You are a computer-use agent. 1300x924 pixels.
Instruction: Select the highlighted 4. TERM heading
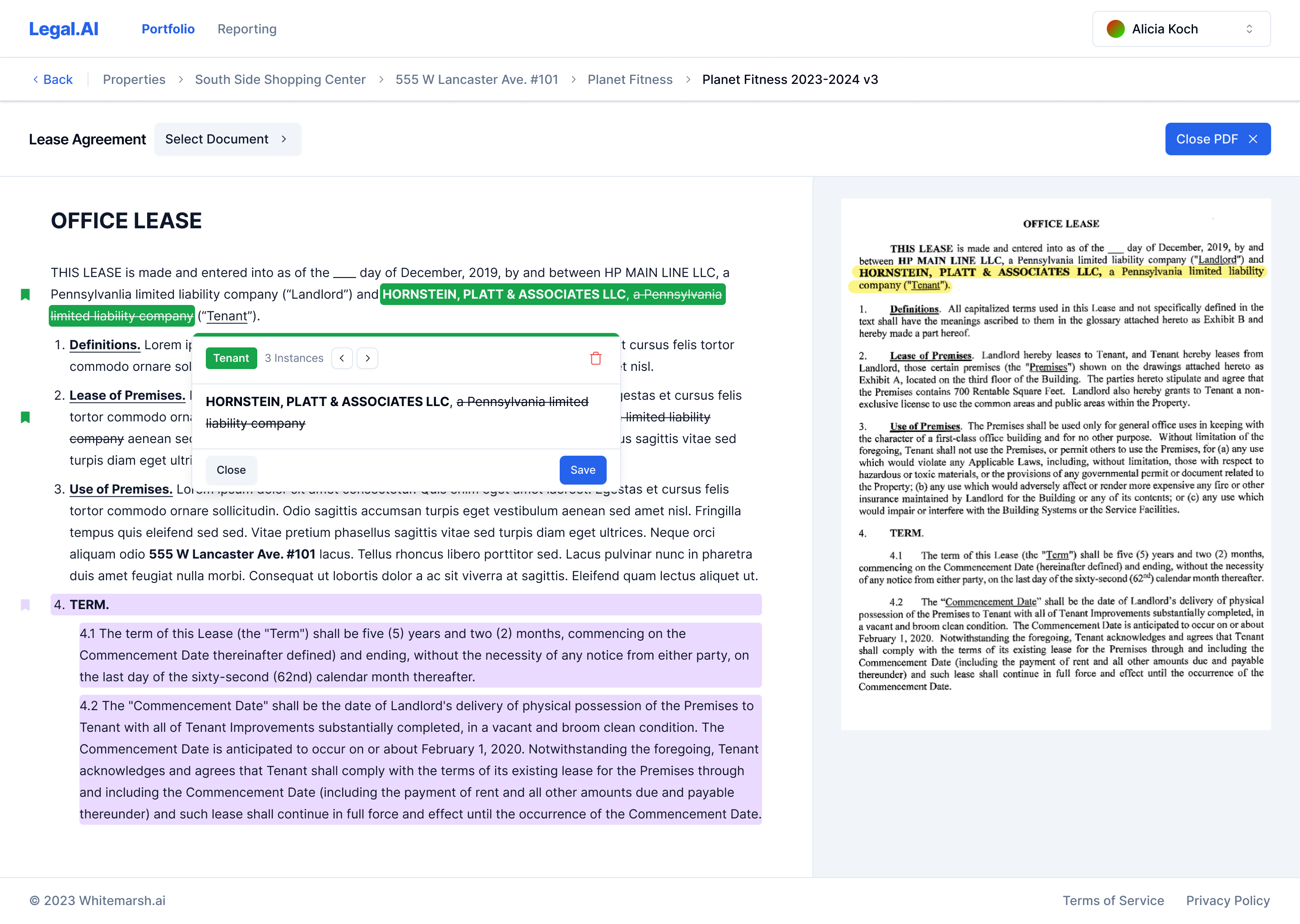point(406,605)
